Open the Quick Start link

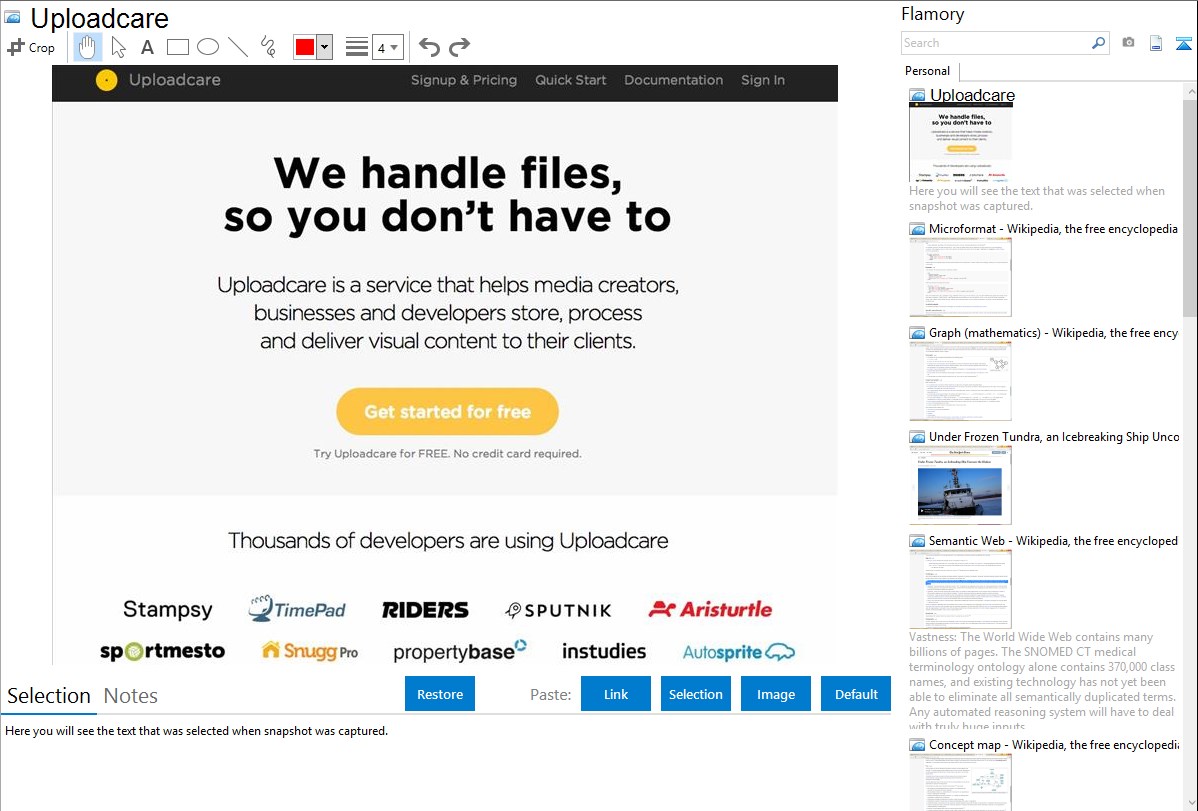click(x=571, y=80)
